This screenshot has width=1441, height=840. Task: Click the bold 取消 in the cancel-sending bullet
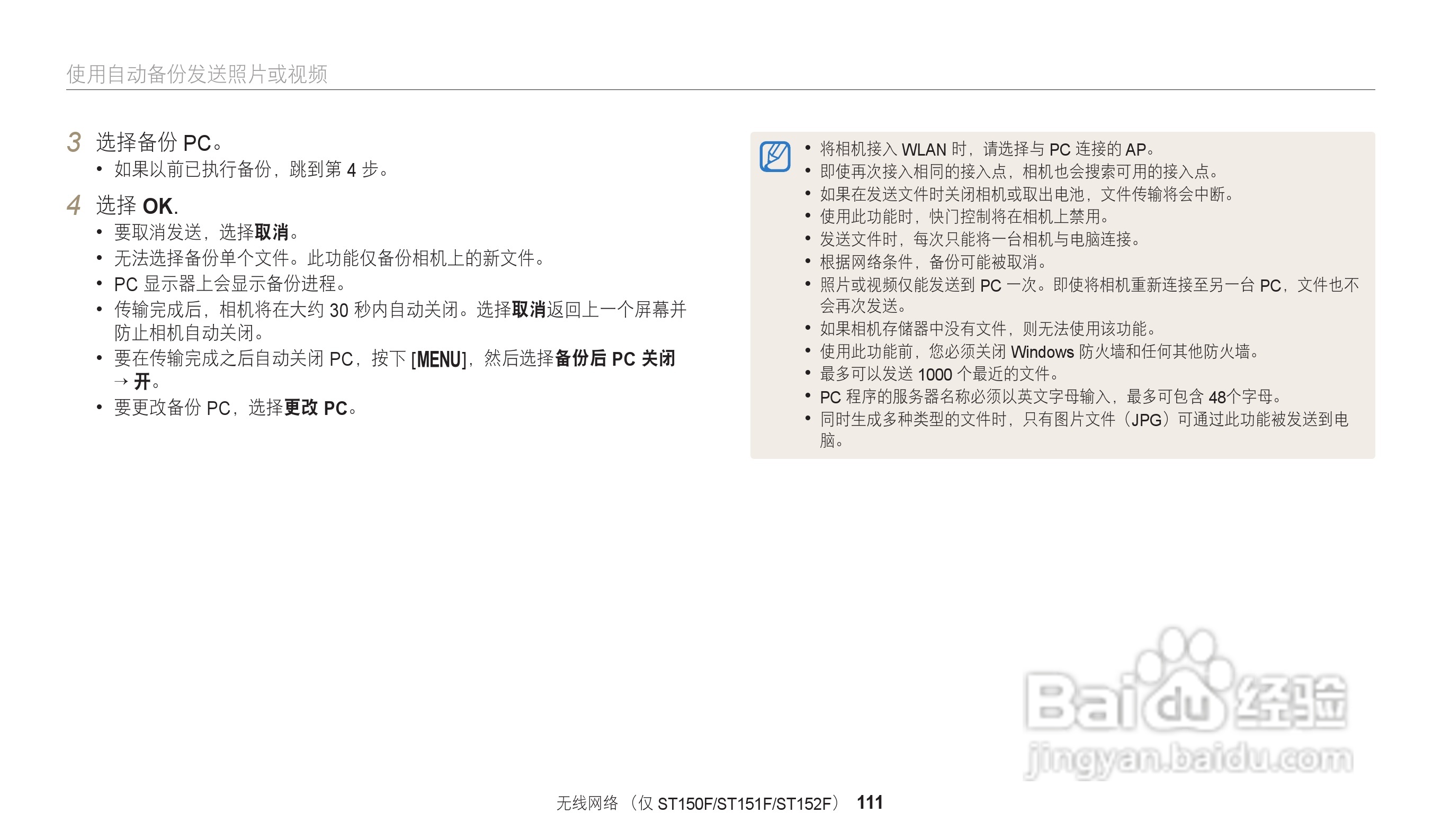pos(272,232)
